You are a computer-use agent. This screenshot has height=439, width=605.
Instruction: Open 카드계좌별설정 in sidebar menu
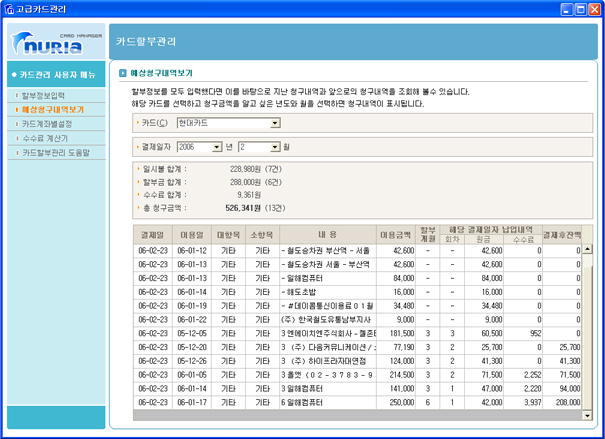[x=46, y=123]
